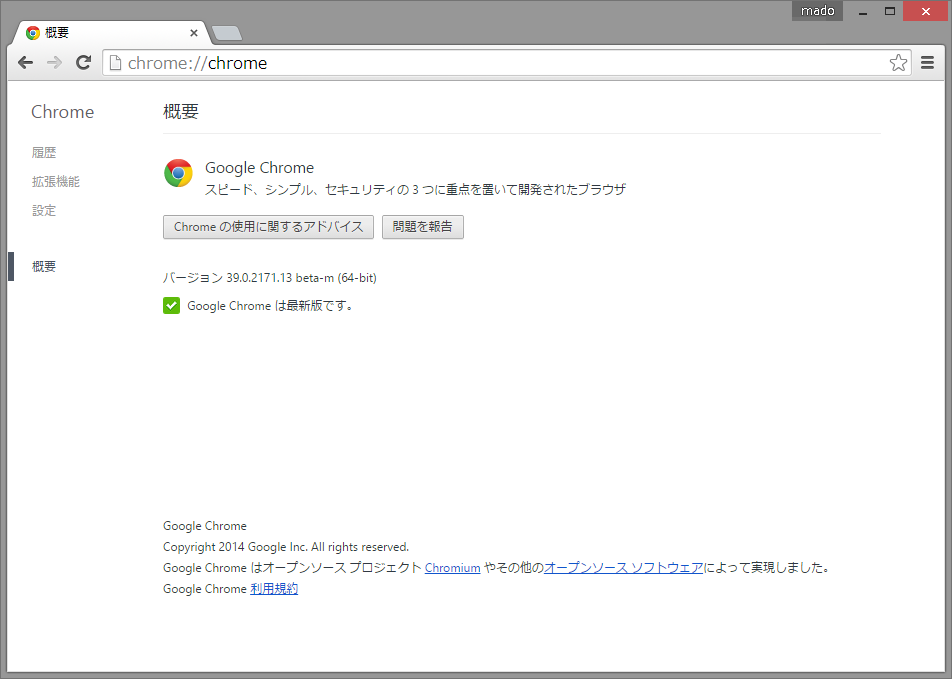Image resolution: width=952 pixels, height=679 pixels.
Task: Click the Chromeの使用に関するアドバイス button
Action: (x=268, y=227)
